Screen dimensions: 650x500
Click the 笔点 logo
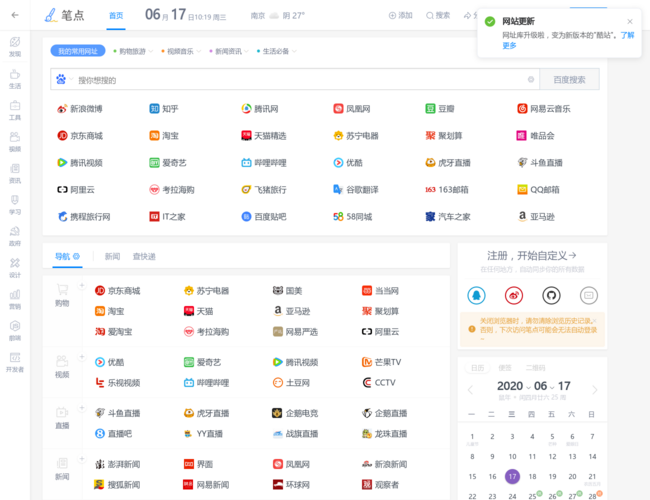click(x=64, y=15)
